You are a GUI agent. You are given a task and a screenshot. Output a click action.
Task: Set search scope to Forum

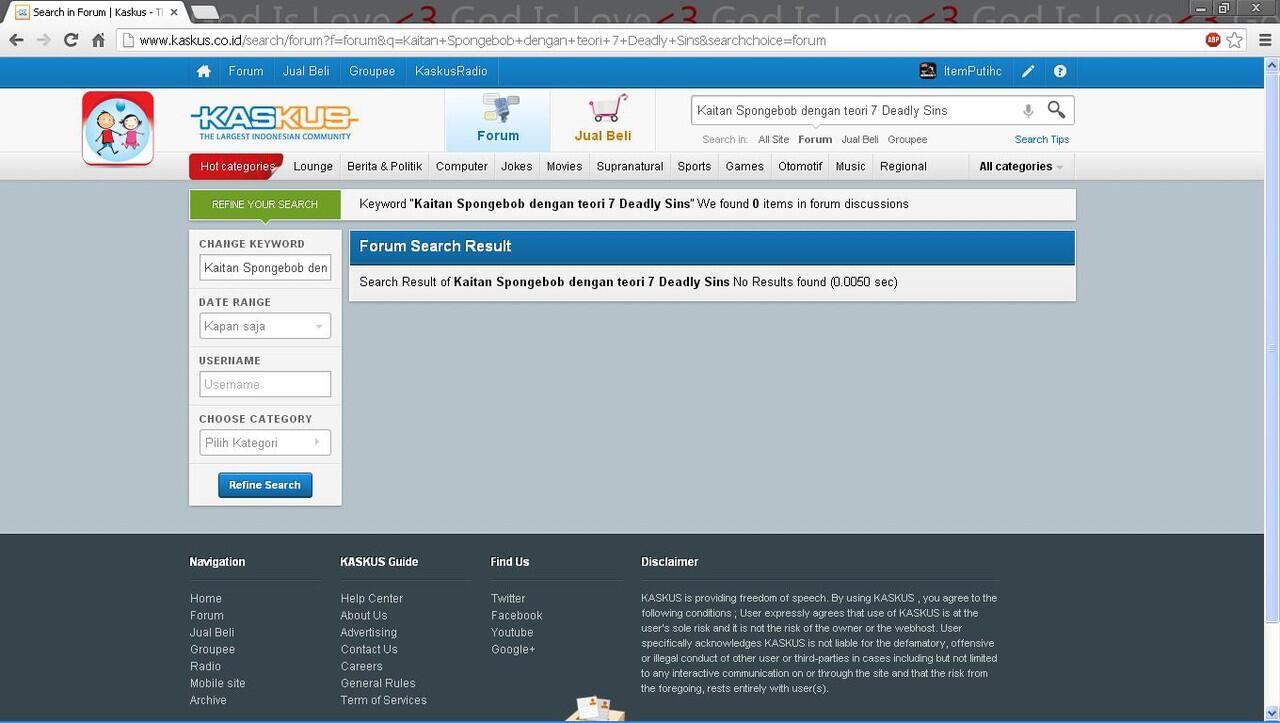click(x=815, y=140)
